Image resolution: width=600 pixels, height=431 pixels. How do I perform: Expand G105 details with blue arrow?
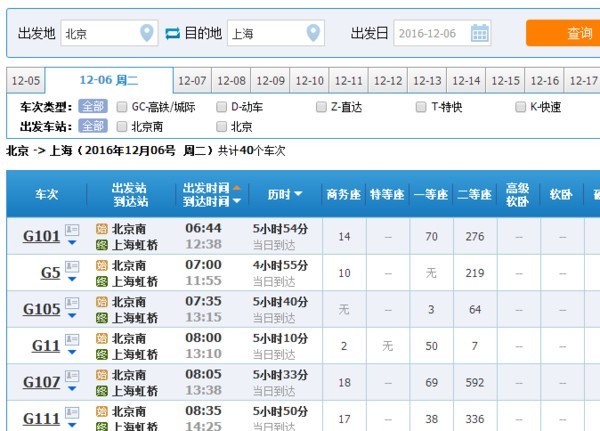pyautogui.click(x=72, y=316)
